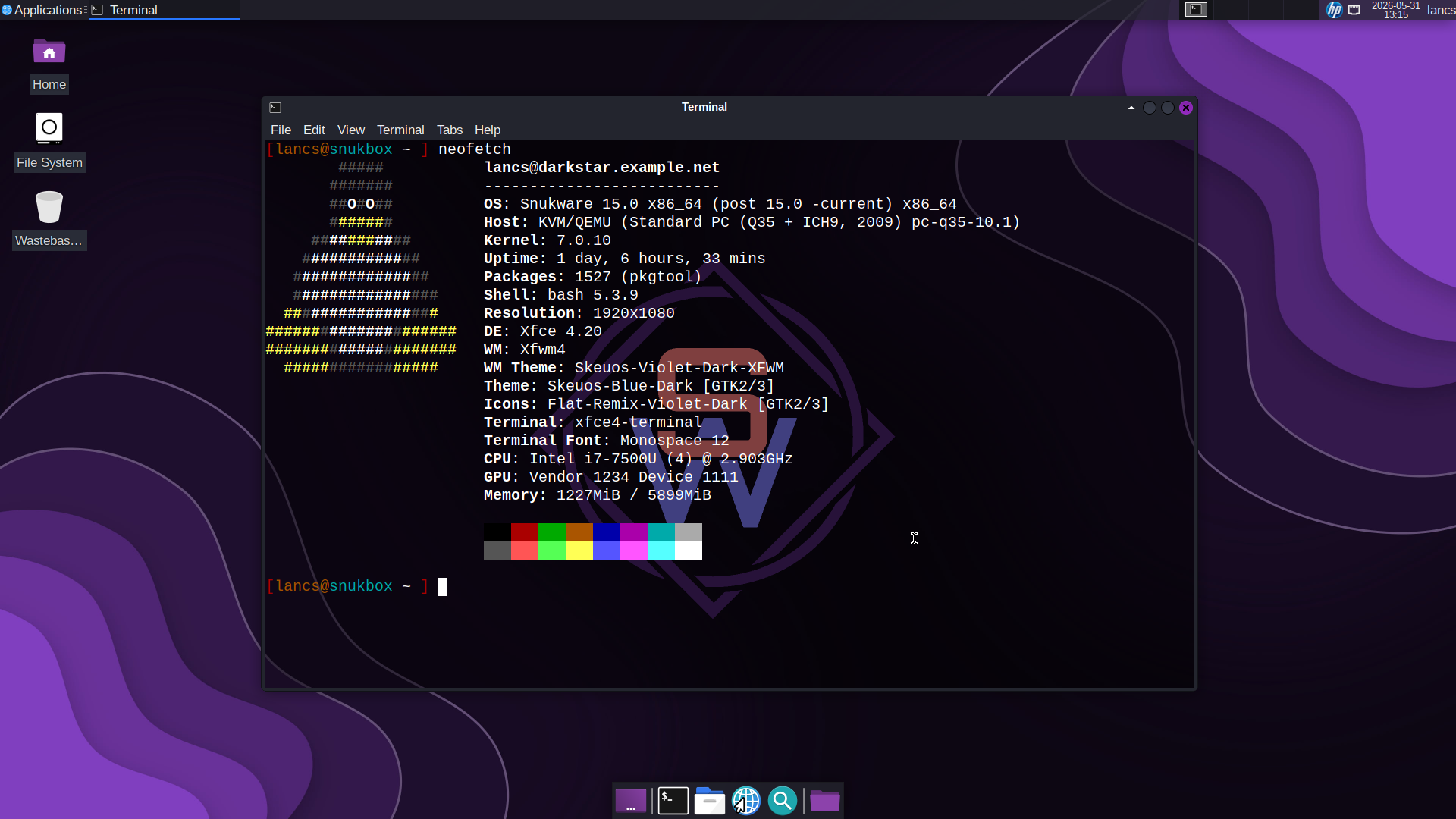Click the dark red color block in neofetch palette

tap(525, 532)
